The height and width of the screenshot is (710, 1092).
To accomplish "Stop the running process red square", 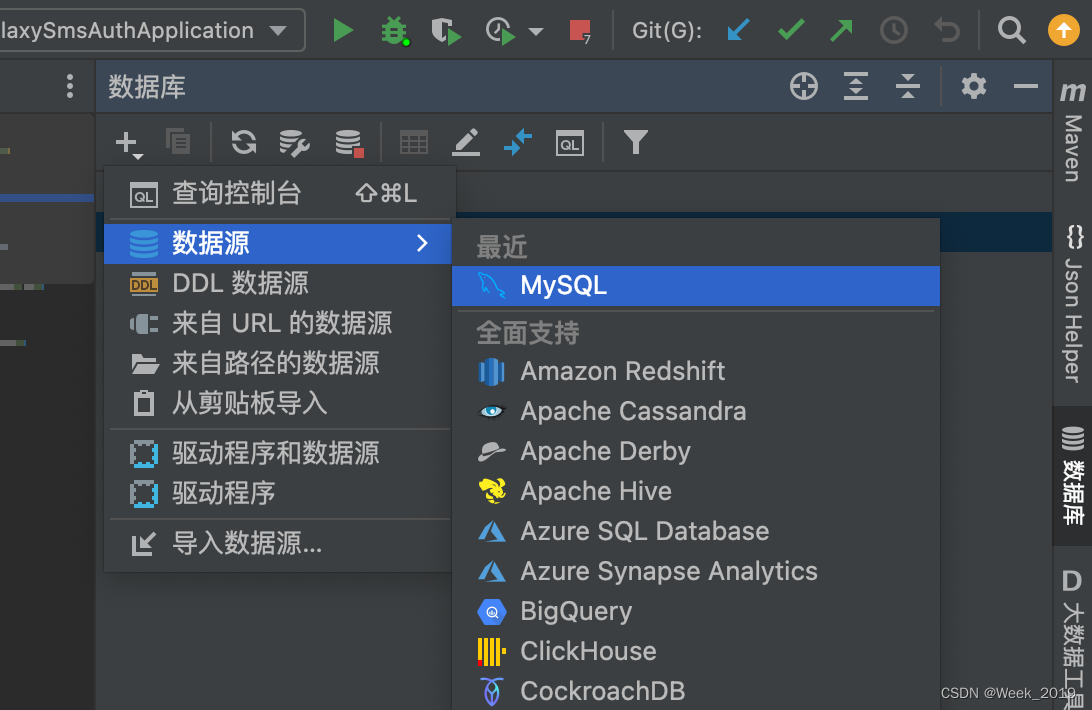I will pos(579,31).
